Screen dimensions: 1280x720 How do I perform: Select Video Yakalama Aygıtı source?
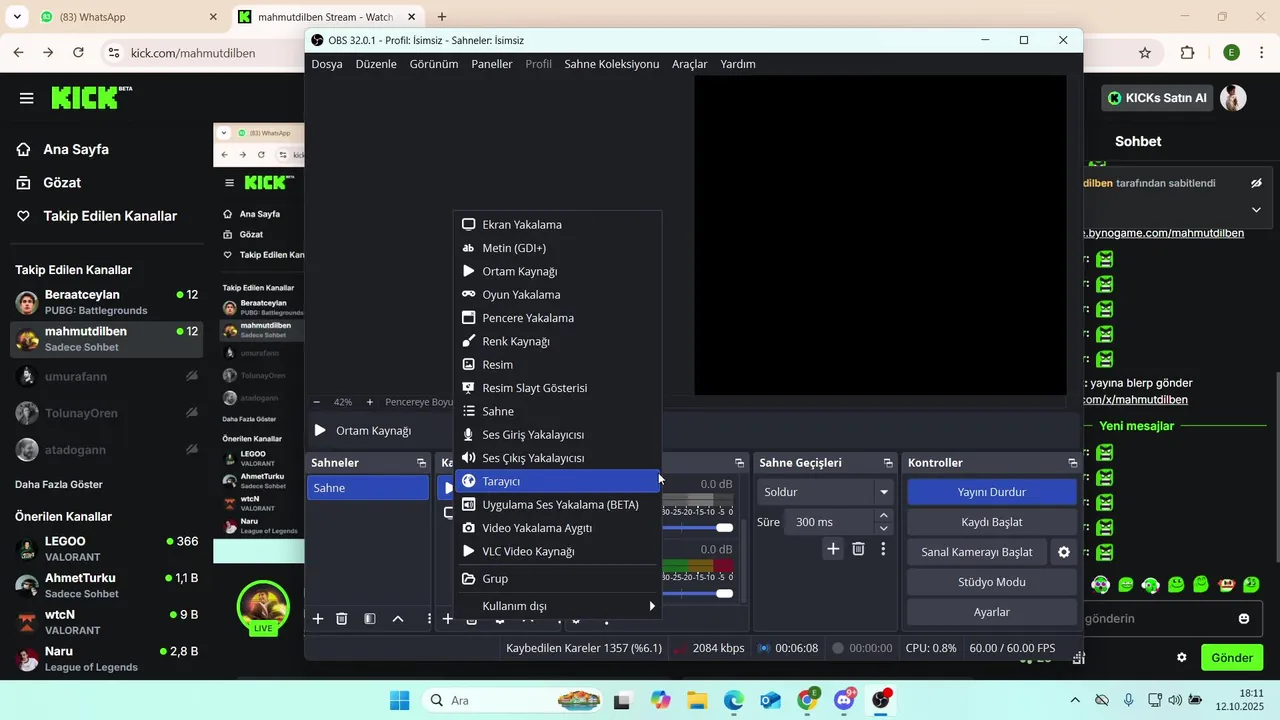point(558,528)
